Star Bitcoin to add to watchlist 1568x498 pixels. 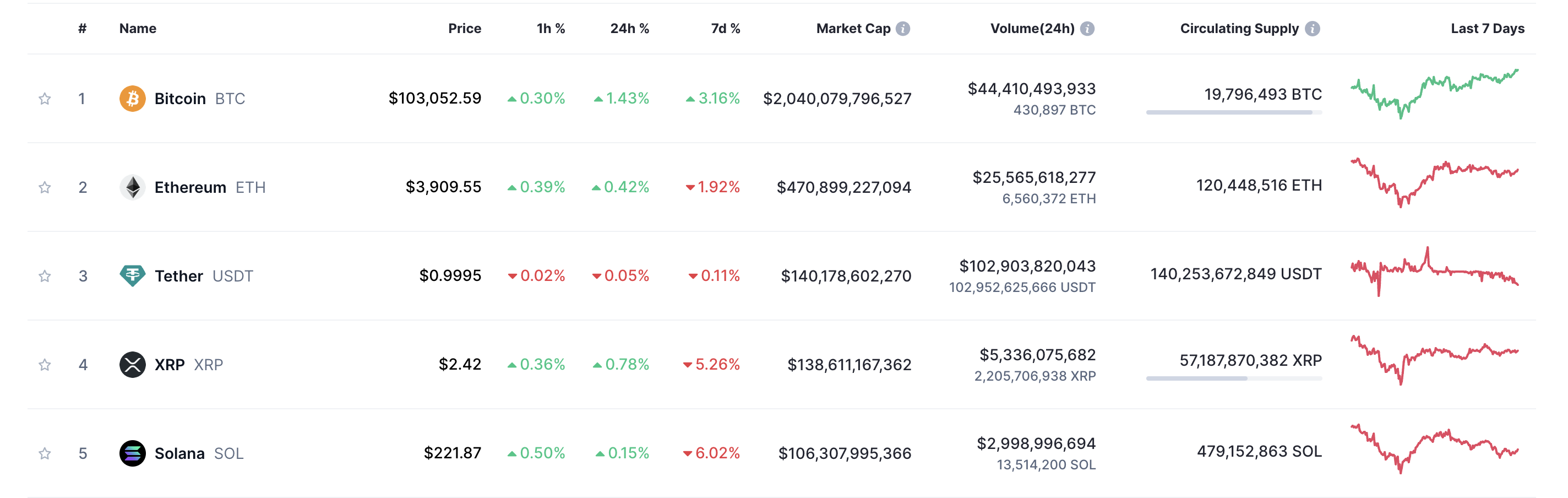tap(45, 99)
